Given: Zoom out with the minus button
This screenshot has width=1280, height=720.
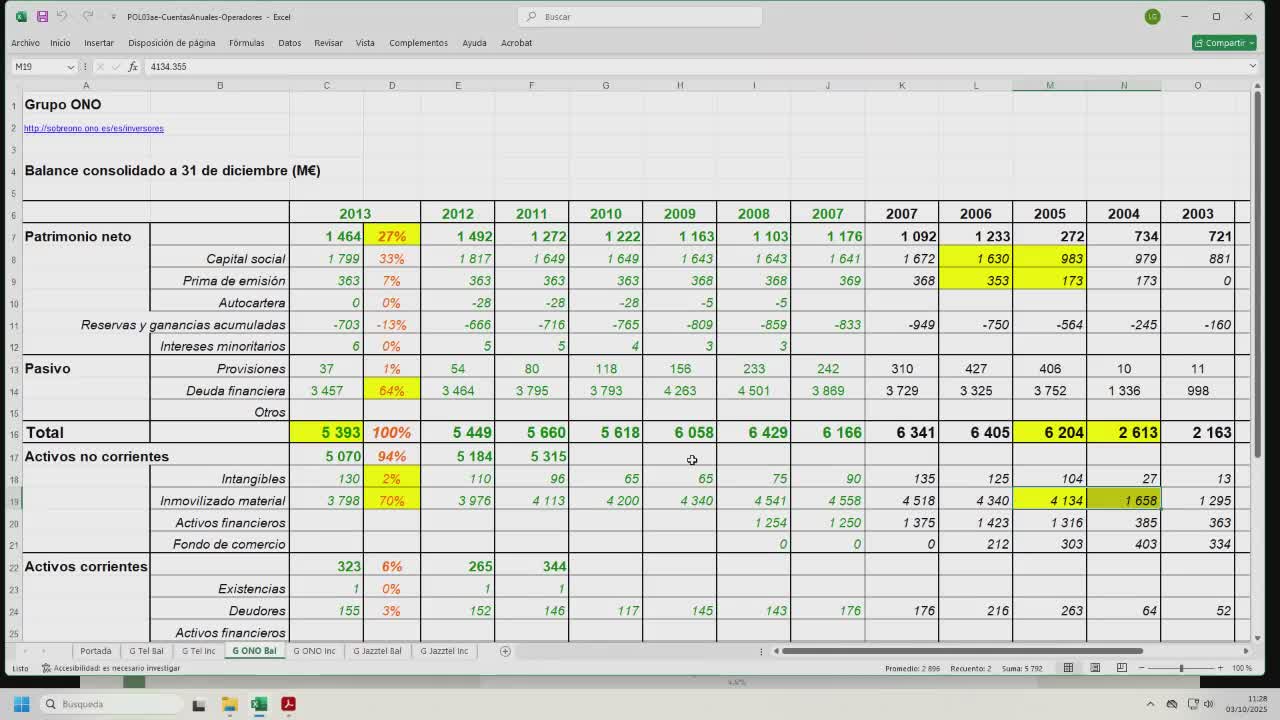Looking at the screenshot, I should point(1141,668).
